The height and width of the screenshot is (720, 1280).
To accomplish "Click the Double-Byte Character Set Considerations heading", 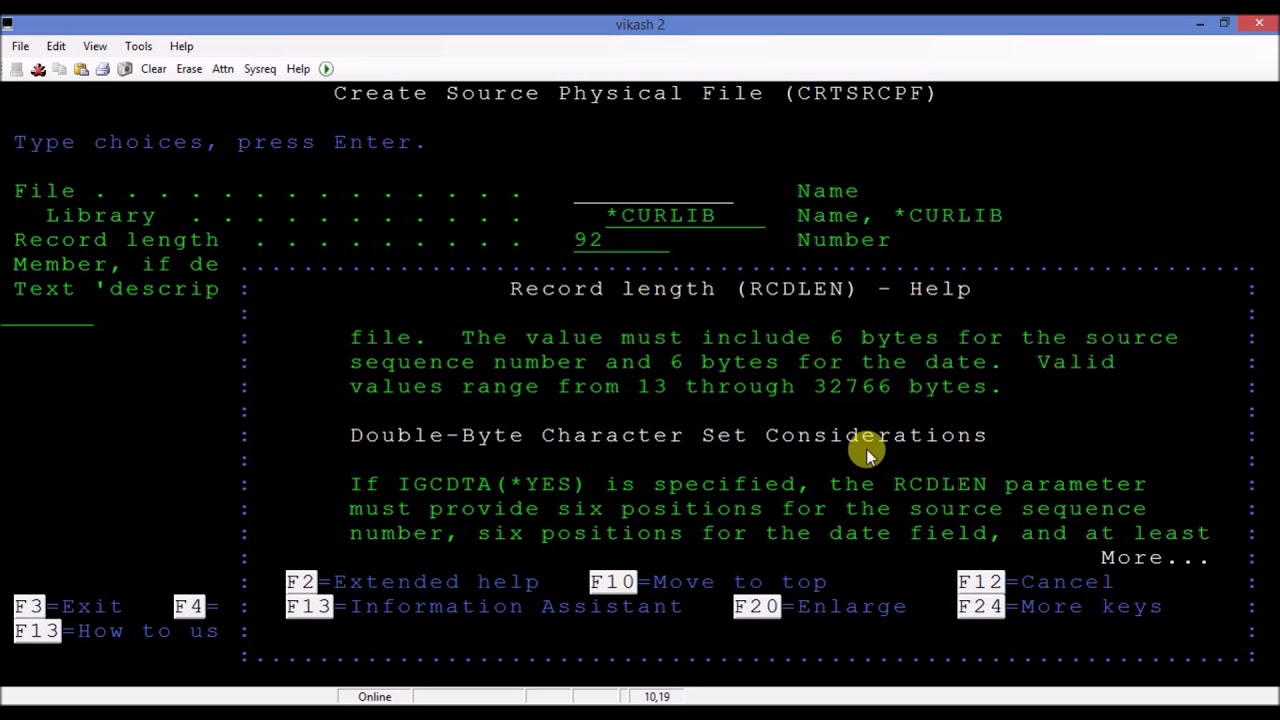I will point(669,436).
